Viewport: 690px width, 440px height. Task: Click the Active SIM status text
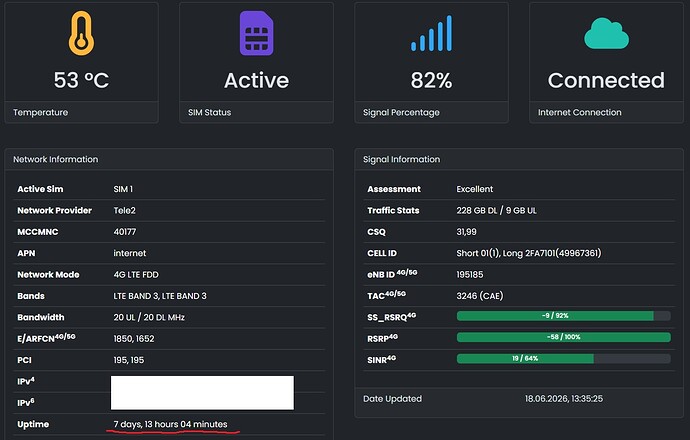pos(256,80)
